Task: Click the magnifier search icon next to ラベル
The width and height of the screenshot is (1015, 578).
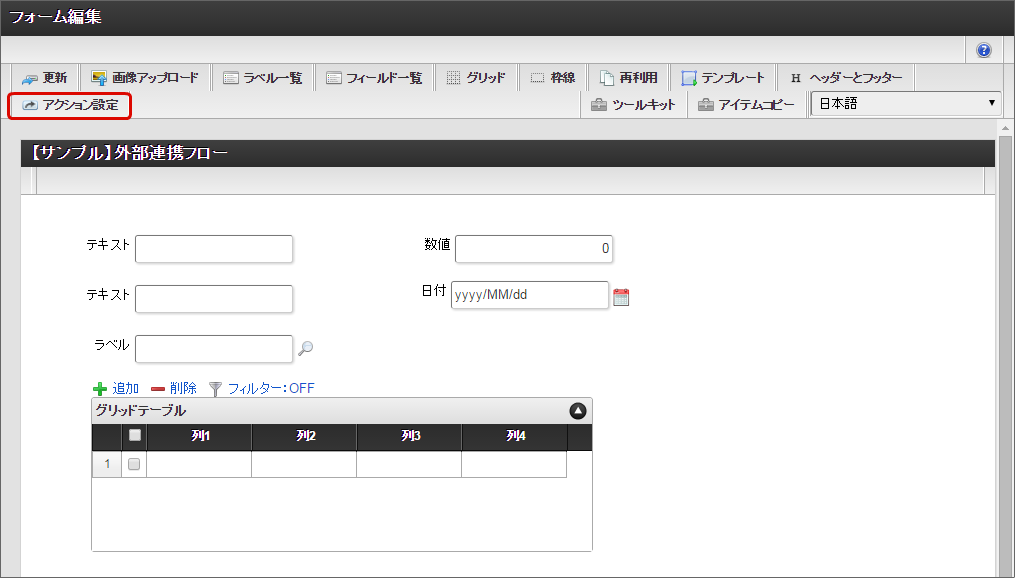Action: [306, 348]
